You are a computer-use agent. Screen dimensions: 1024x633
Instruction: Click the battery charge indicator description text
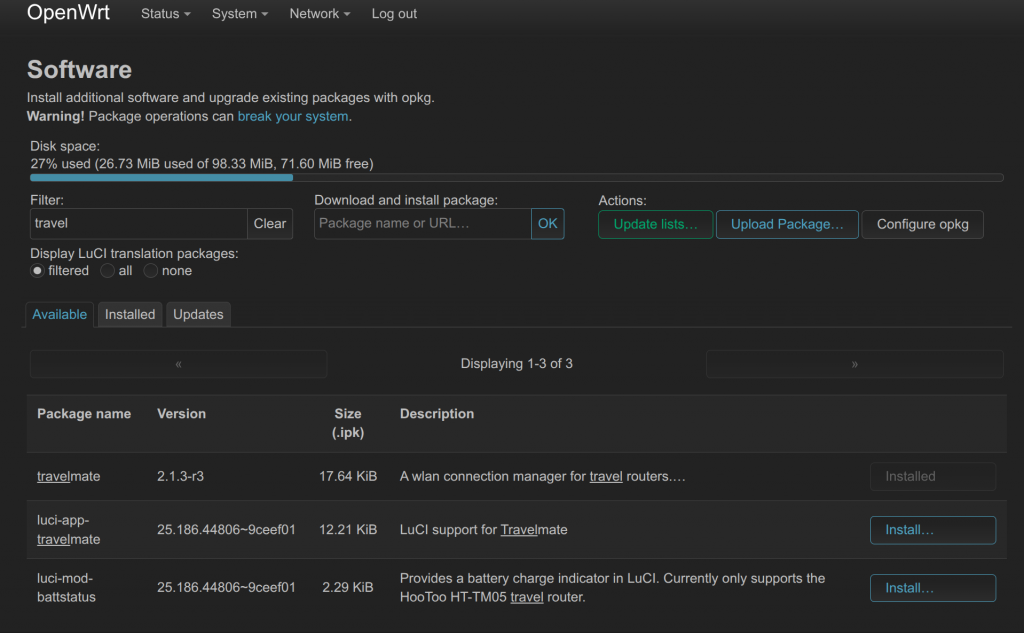pos(613,587)
